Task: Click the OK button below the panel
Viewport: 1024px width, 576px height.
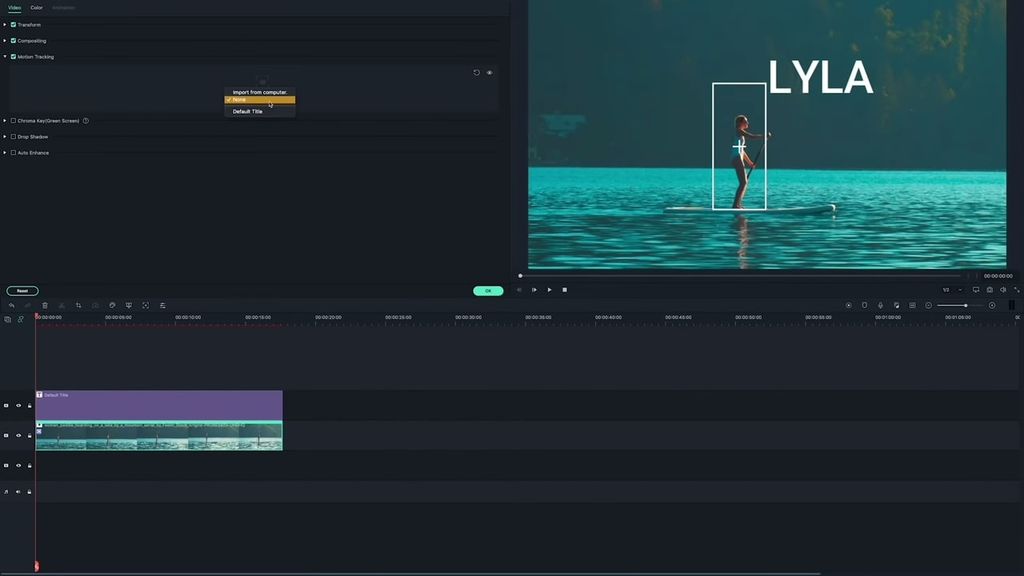Action: pos(488,290)
